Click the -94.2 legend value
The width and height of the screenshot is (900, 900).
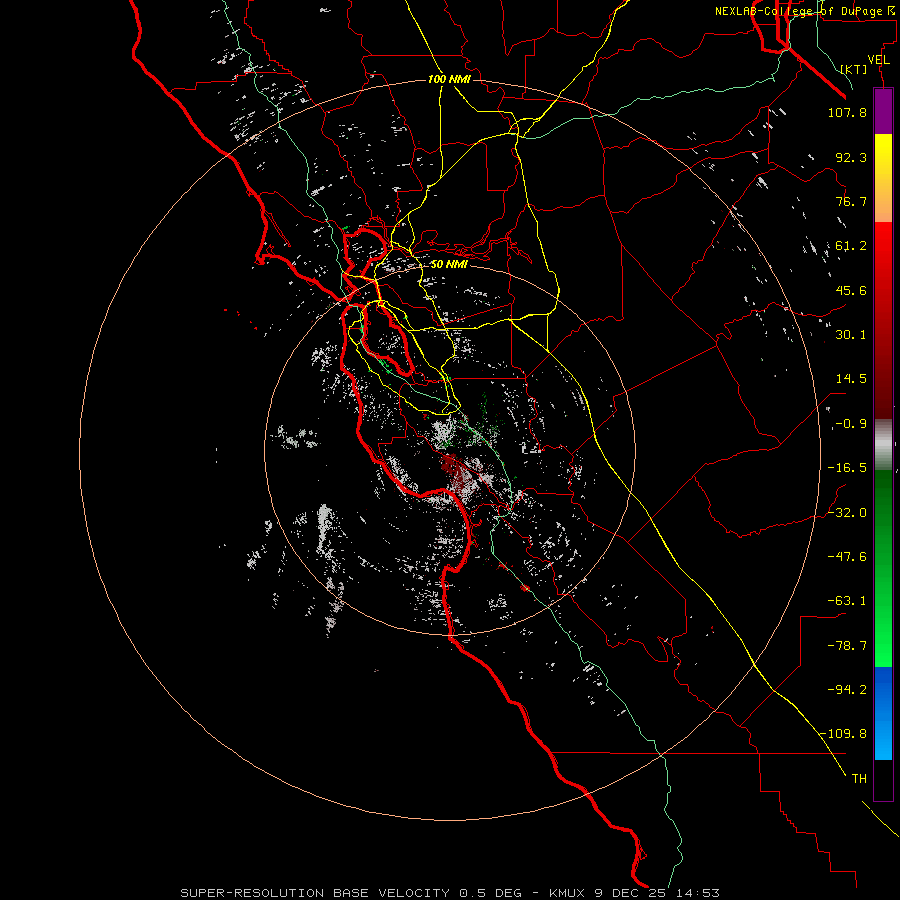tap(847, 690)
